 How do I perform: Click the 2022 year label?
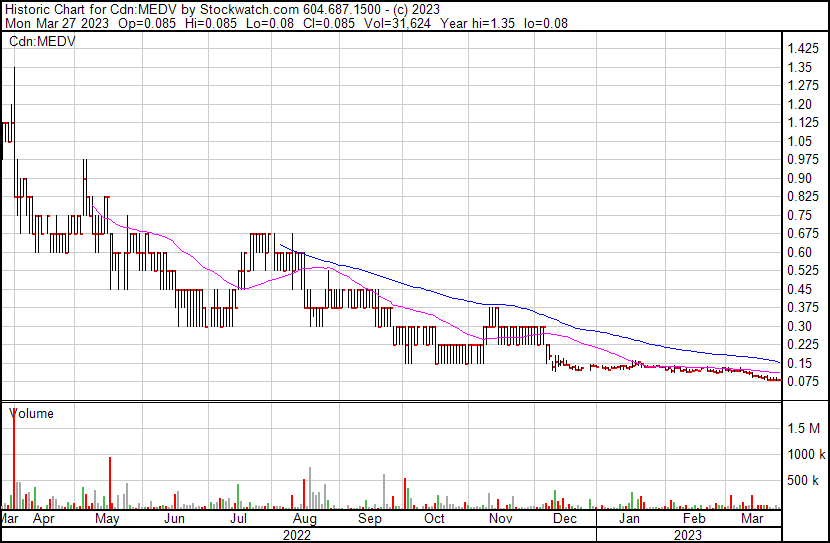tap(297, 534)
